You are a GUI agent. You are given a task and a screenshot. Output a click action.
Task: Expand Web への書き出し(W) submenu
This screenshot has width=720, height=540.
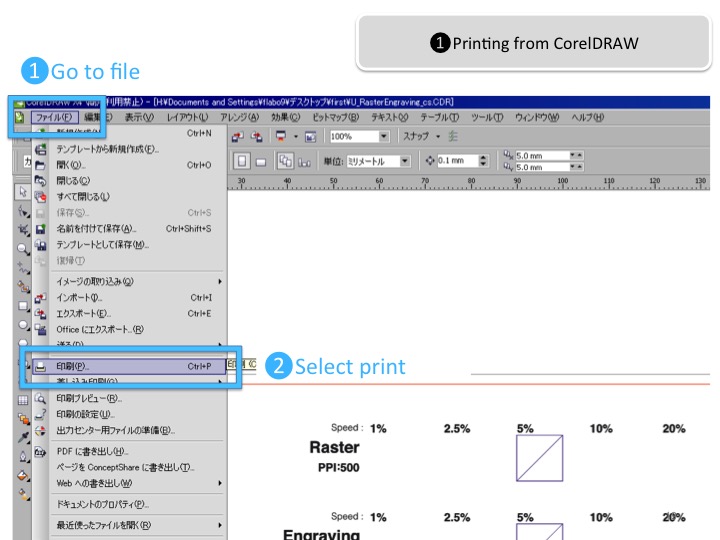pos(129,483)
